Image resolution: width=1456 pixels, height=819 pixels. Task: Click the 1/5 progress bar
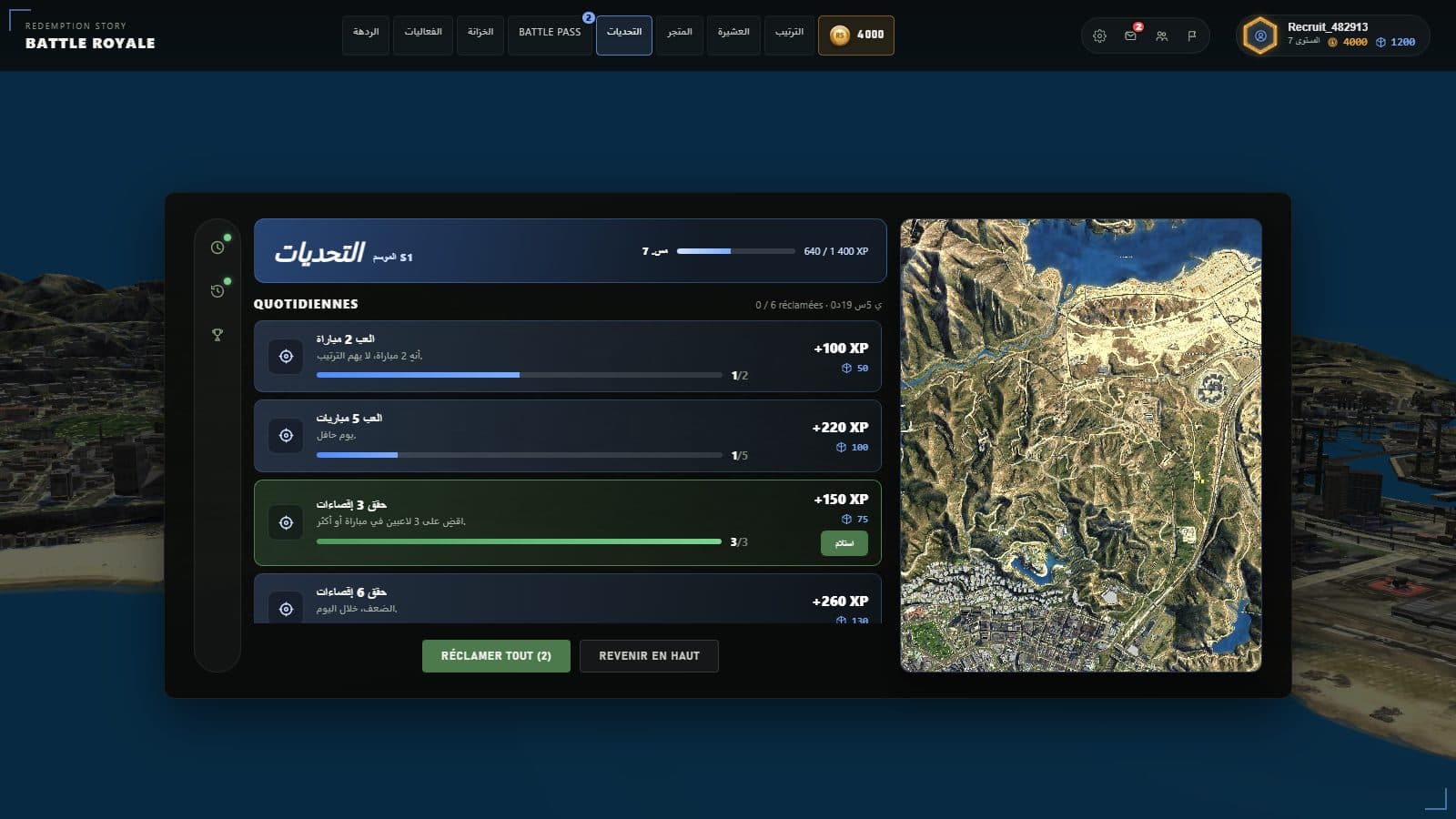[x=519, y=455]
